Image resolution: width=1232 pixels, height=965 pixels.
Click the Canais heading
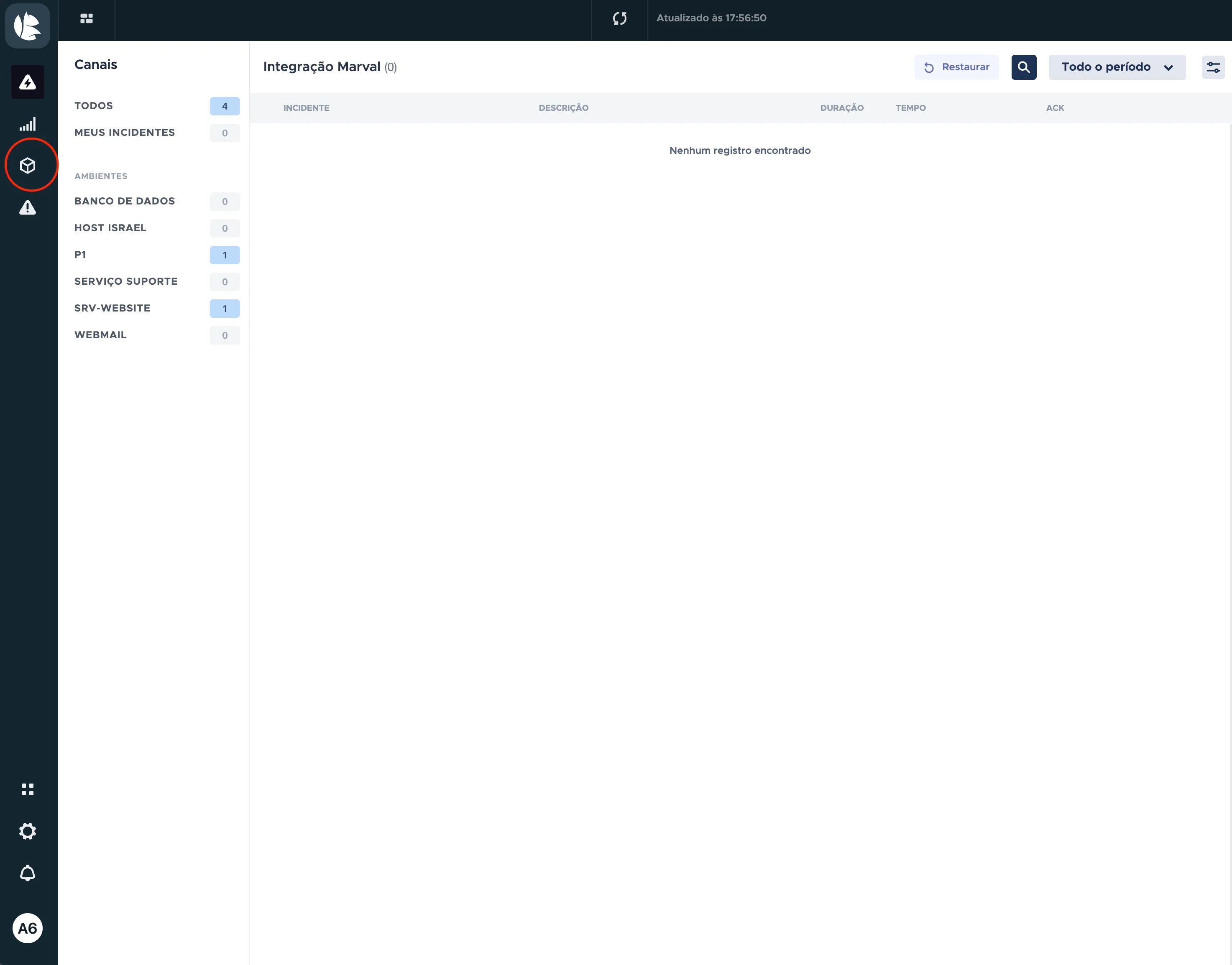coord(95,64)
